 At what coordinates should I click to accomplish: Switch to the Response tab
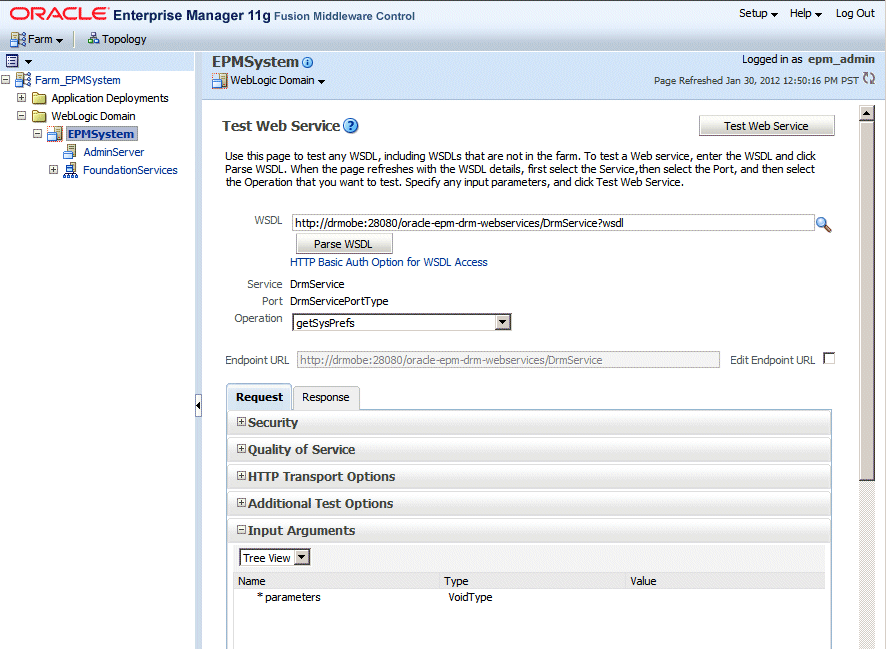(x=326, y=397)
